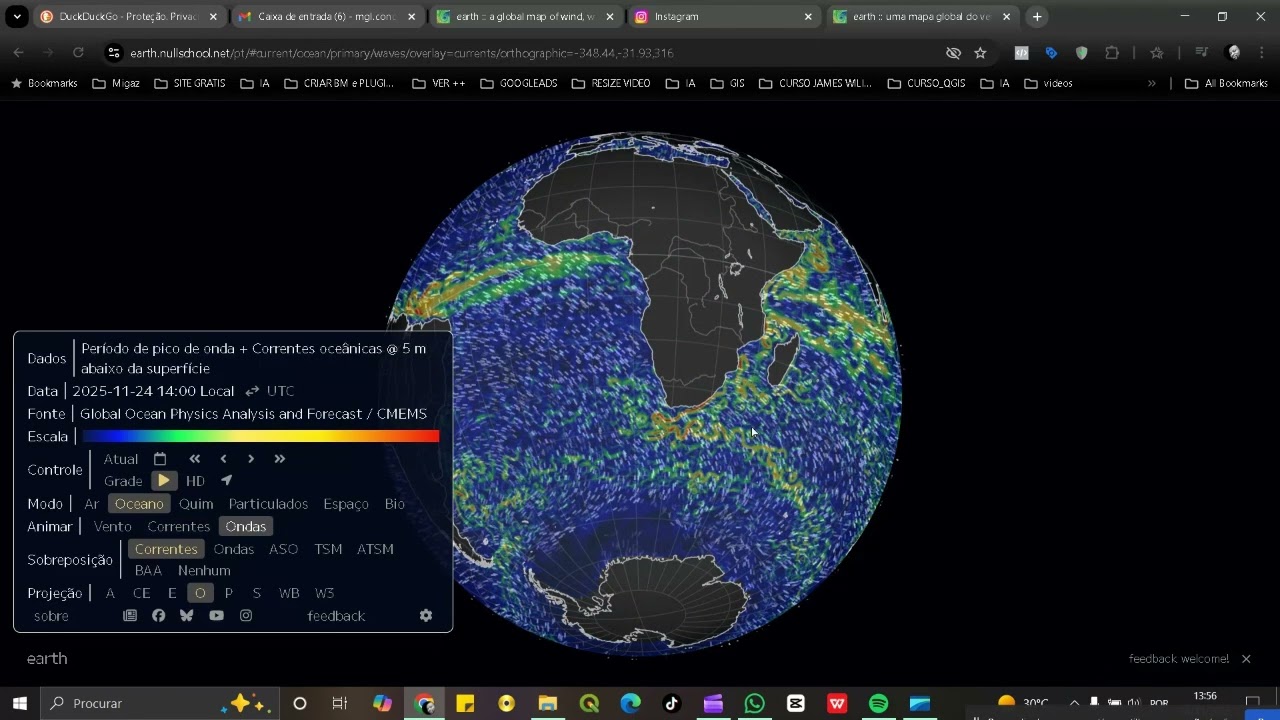
Task: Open the GIS bookmarks folder
Action: pyautogui.click(x=727, y=84)
